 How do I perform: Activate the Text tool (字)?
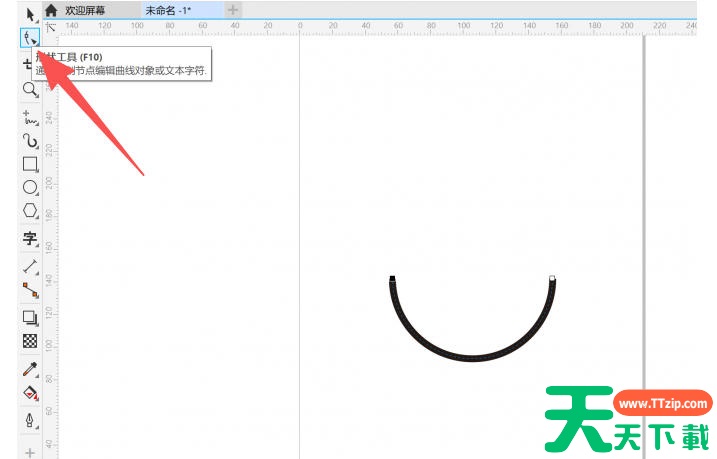(x=30, y=239)
